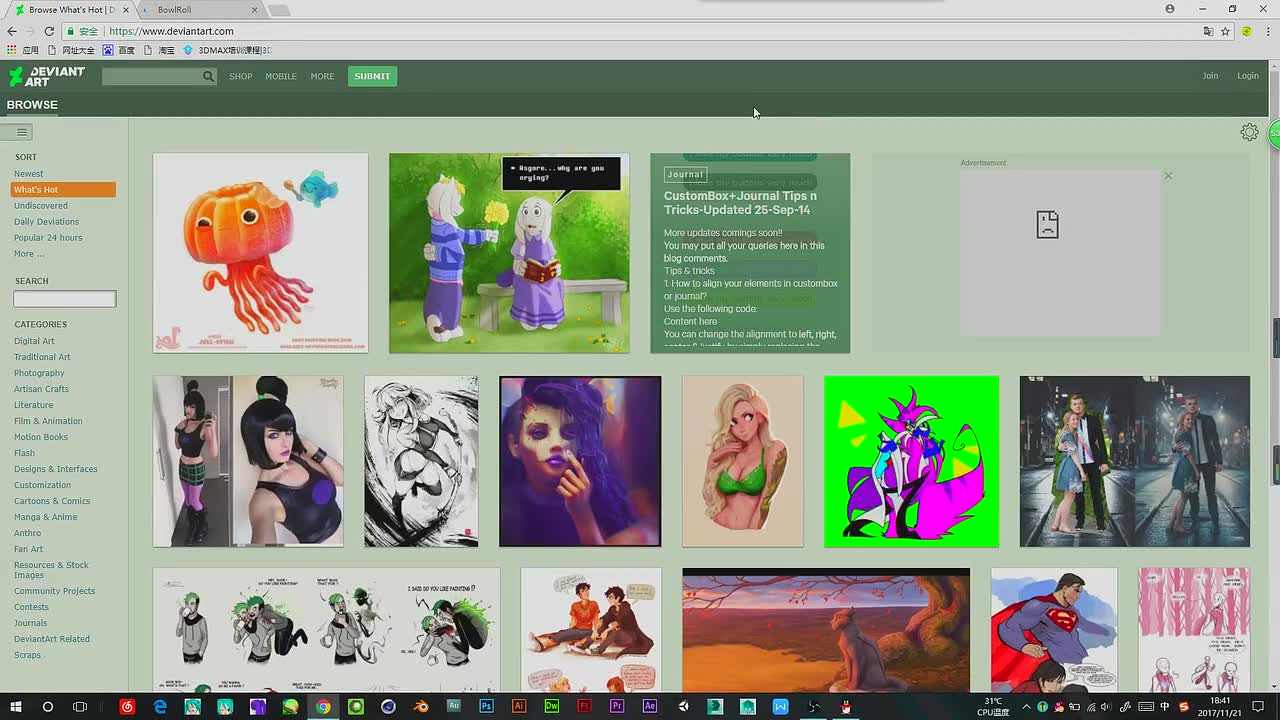Launch Edge from the taskbar
Screen dimensions: 1280x720
160,707
